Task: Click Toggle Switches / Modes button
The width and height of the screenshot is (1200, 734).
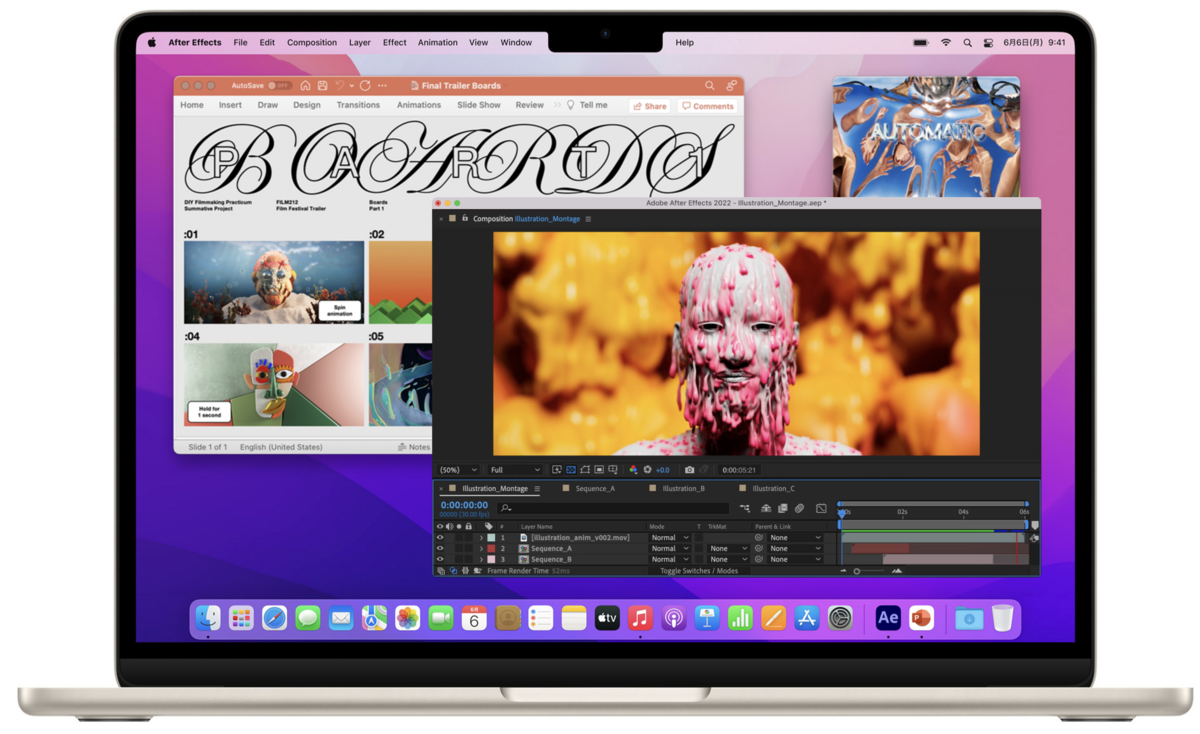Action: (x=699, y=571)
